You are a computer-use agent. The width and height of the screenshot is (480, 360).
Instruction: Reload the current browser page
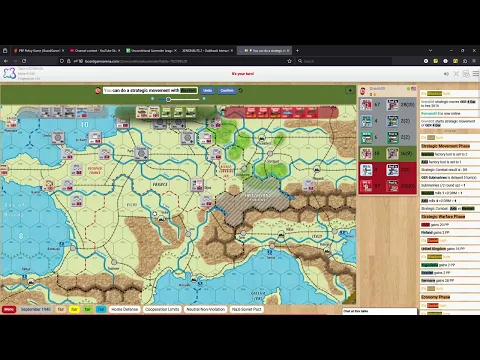[x=24, y=61]
